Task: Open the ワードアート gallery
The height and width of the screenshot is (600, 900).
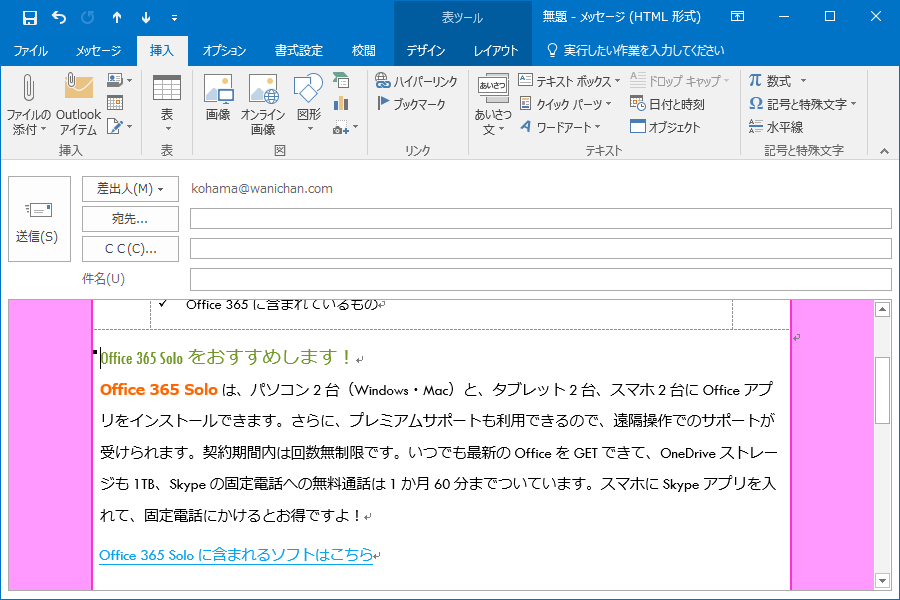Action: coord(559,127)
